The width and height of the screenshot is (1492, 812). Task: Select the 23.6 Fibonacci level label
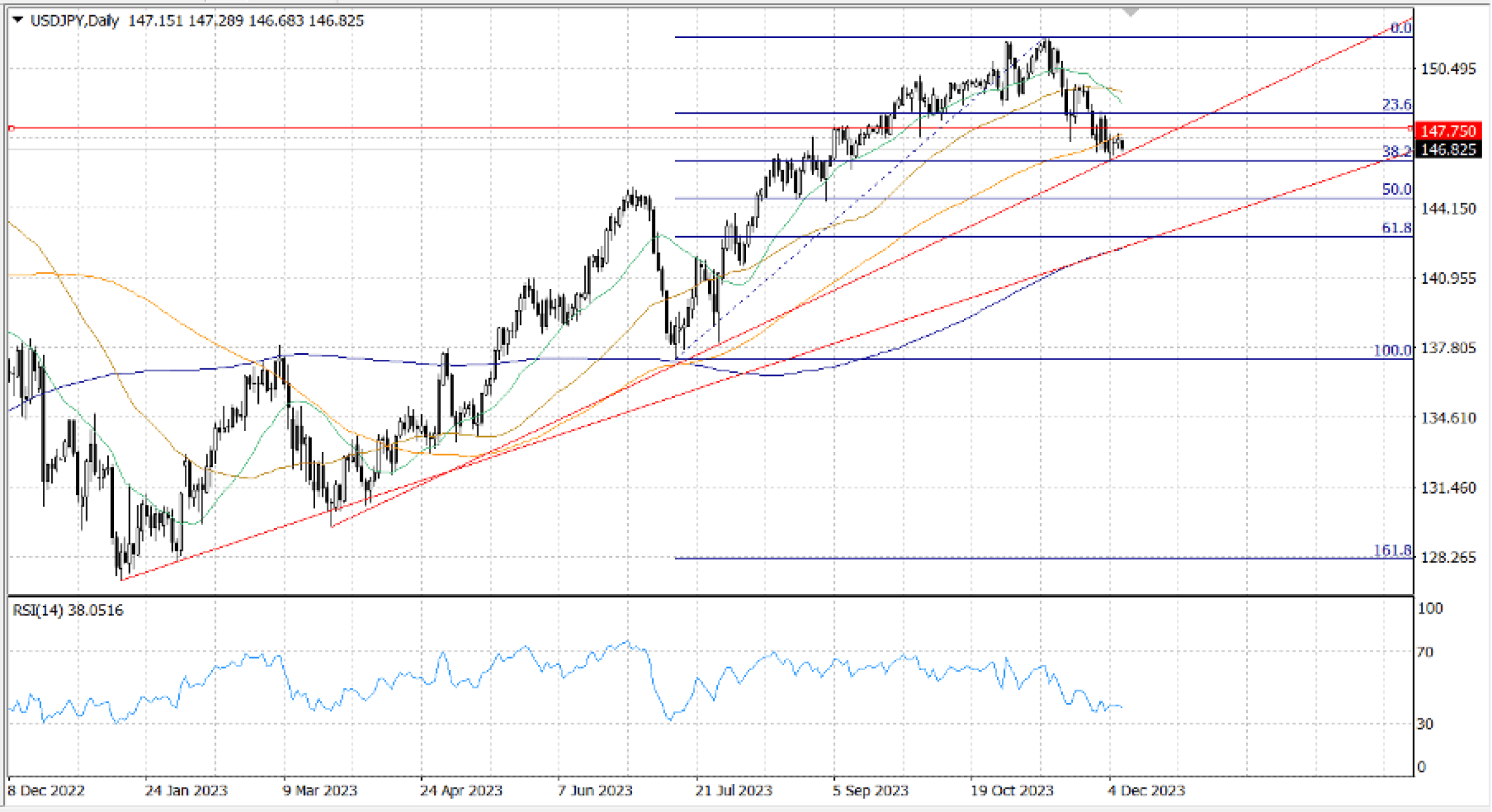pyautogui.click(x=1397, y=105)
